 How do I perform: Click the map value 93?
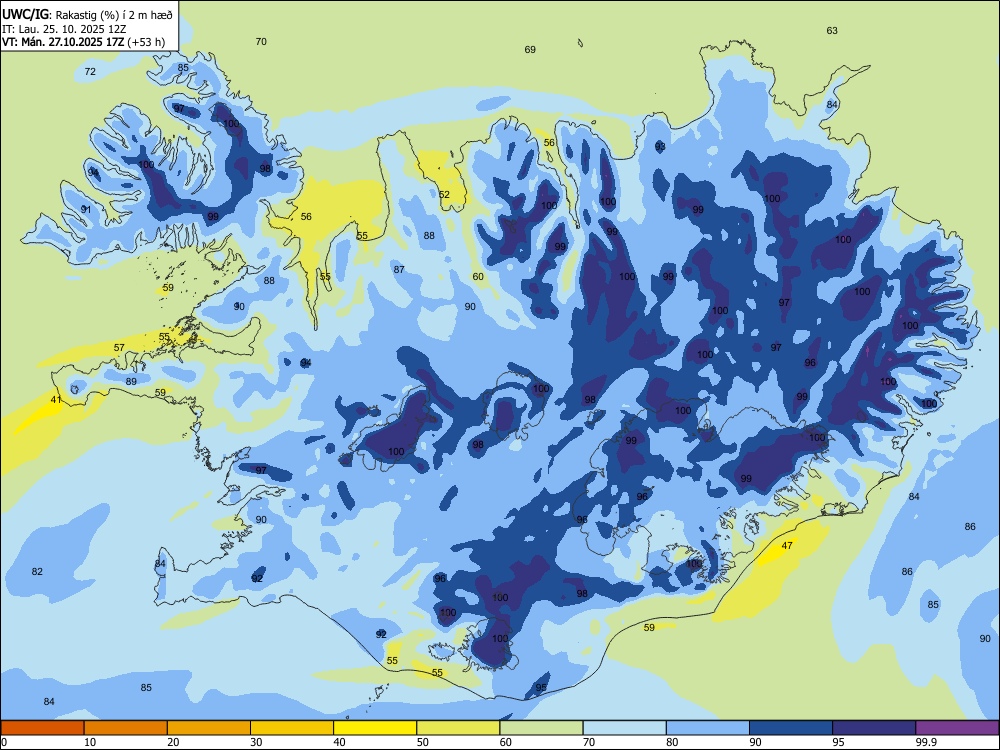pos(660,147)
